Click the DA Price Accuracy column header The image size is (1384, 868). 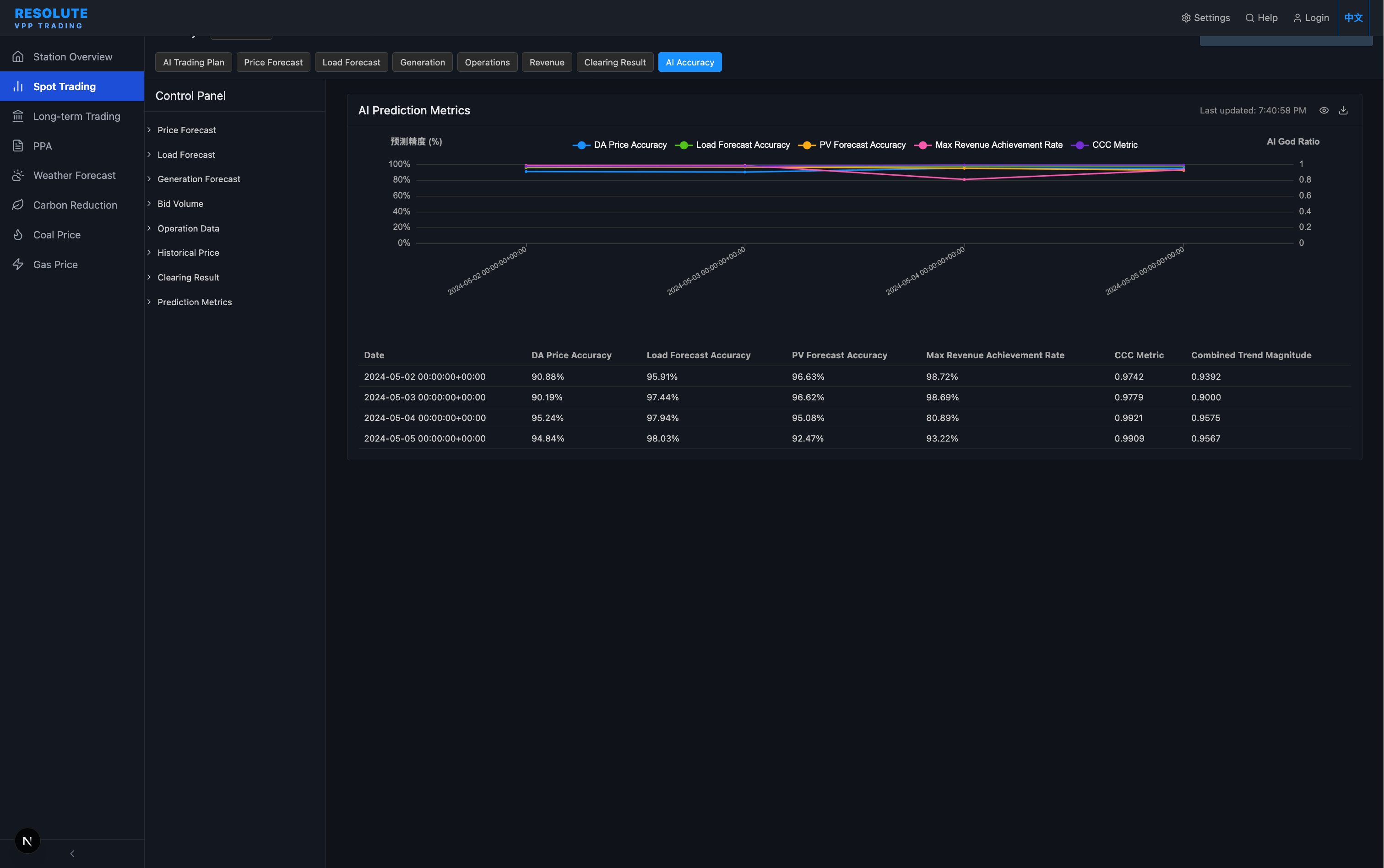coord(571,356)
